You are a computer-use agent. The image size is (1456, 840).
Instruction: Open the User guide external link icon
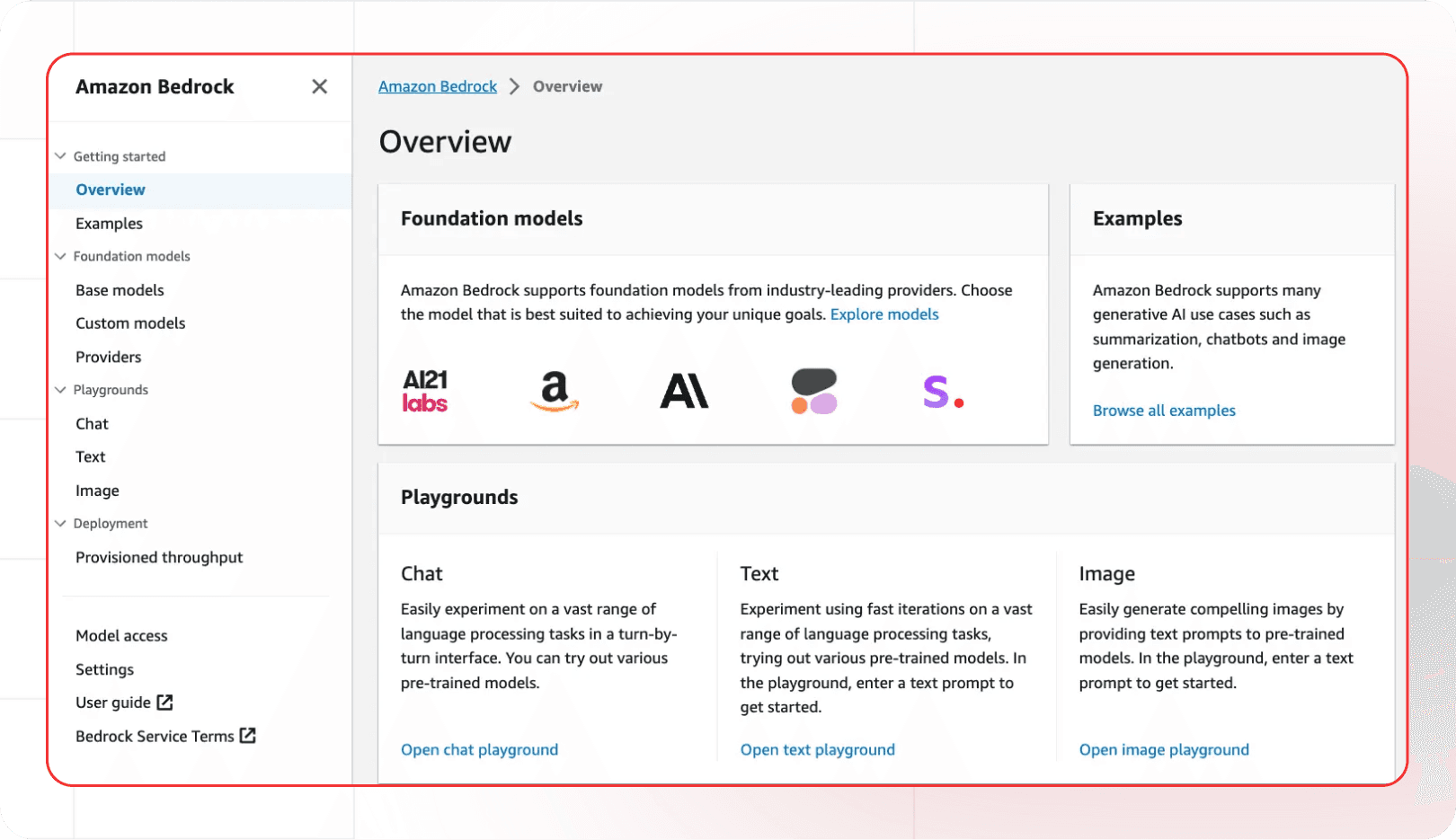point(164,702)
